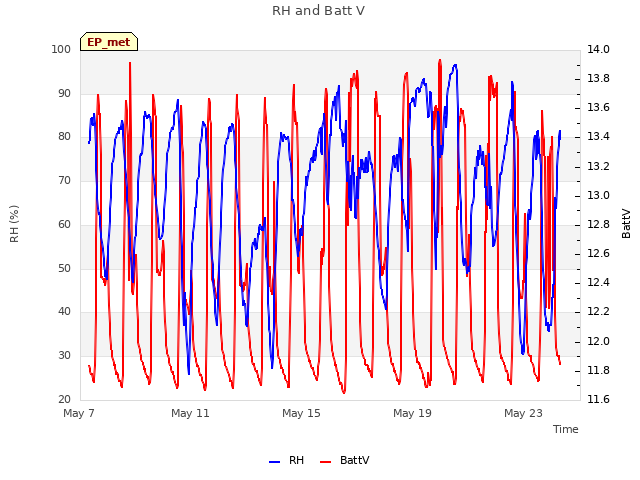Click the RH (%) left axis title
The width and height of the screenshot is (640, 480).
tap(14, 224)
